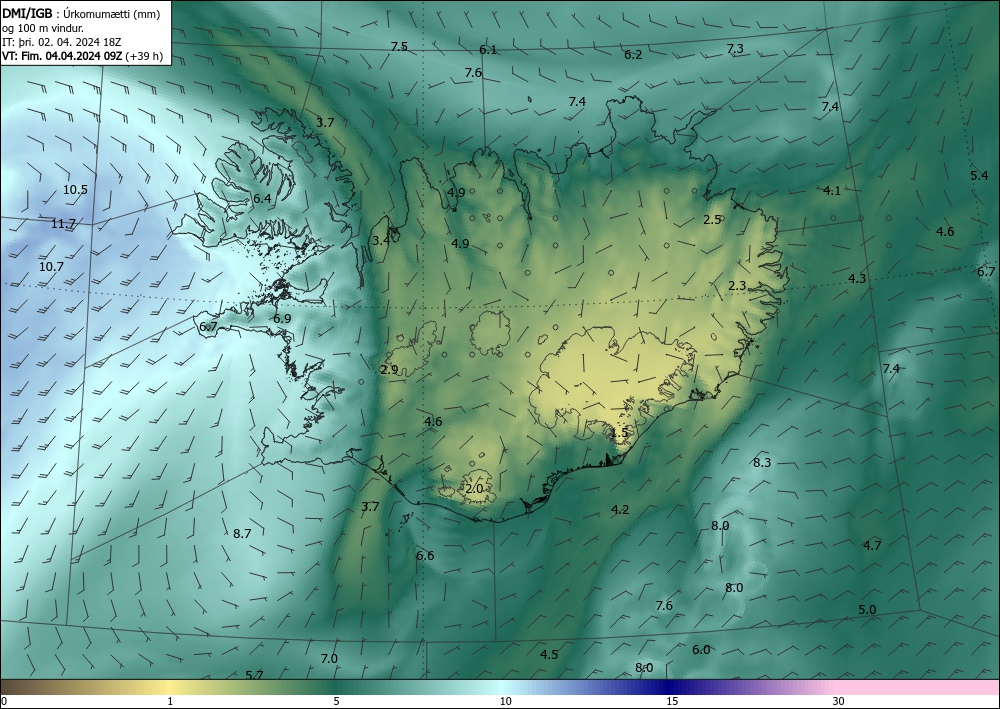Click the map value 11.7
1000x709 pixels.
63,224
